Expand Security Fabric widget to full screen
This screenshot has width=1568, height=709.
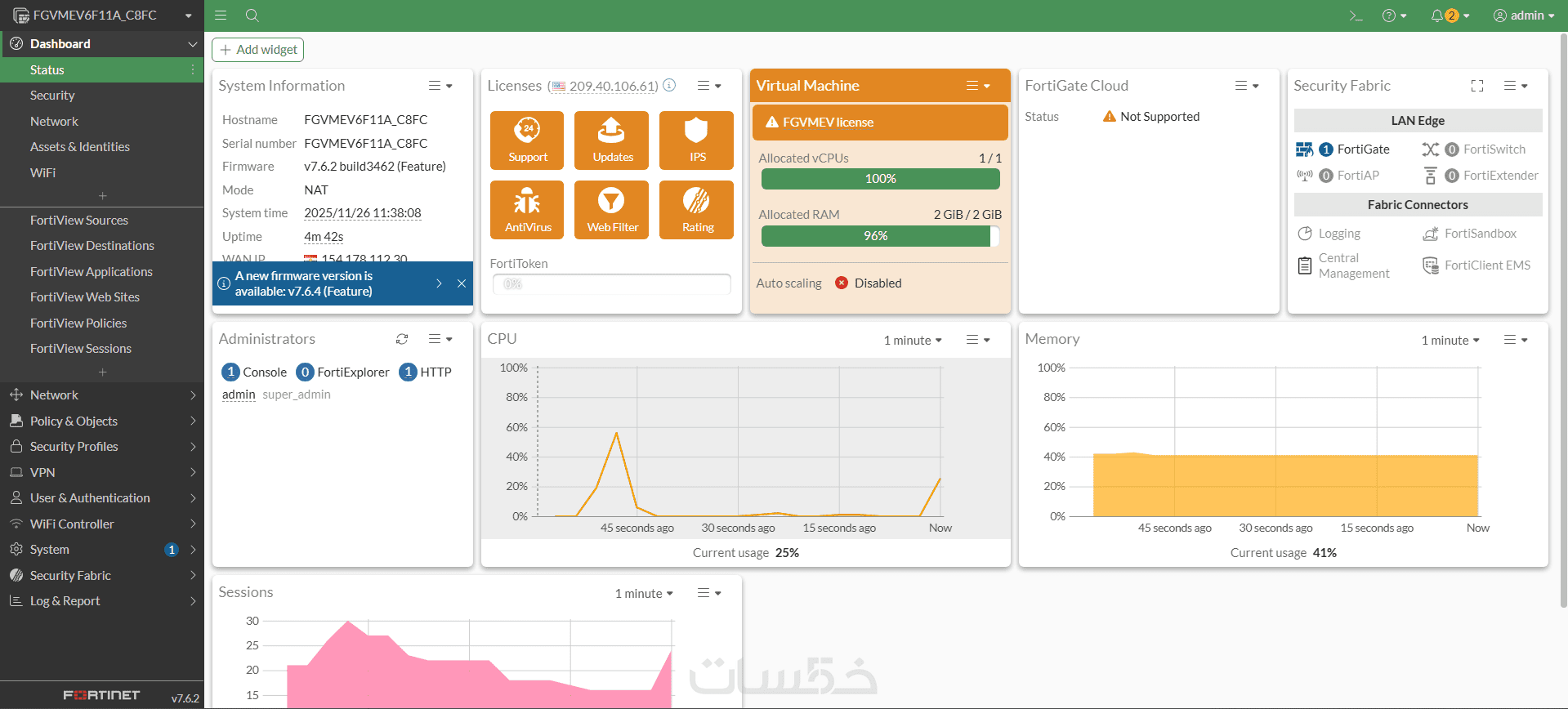click(x=1477, y=86)
